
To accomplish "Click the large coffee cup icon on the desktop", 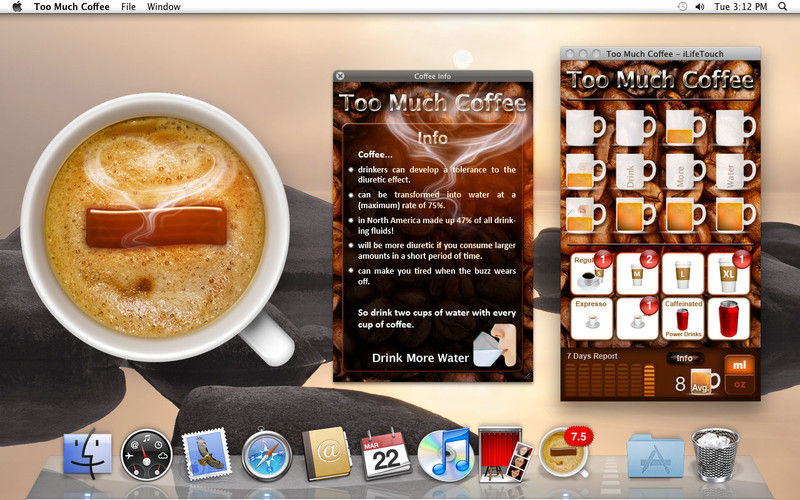I will point(156,228).
